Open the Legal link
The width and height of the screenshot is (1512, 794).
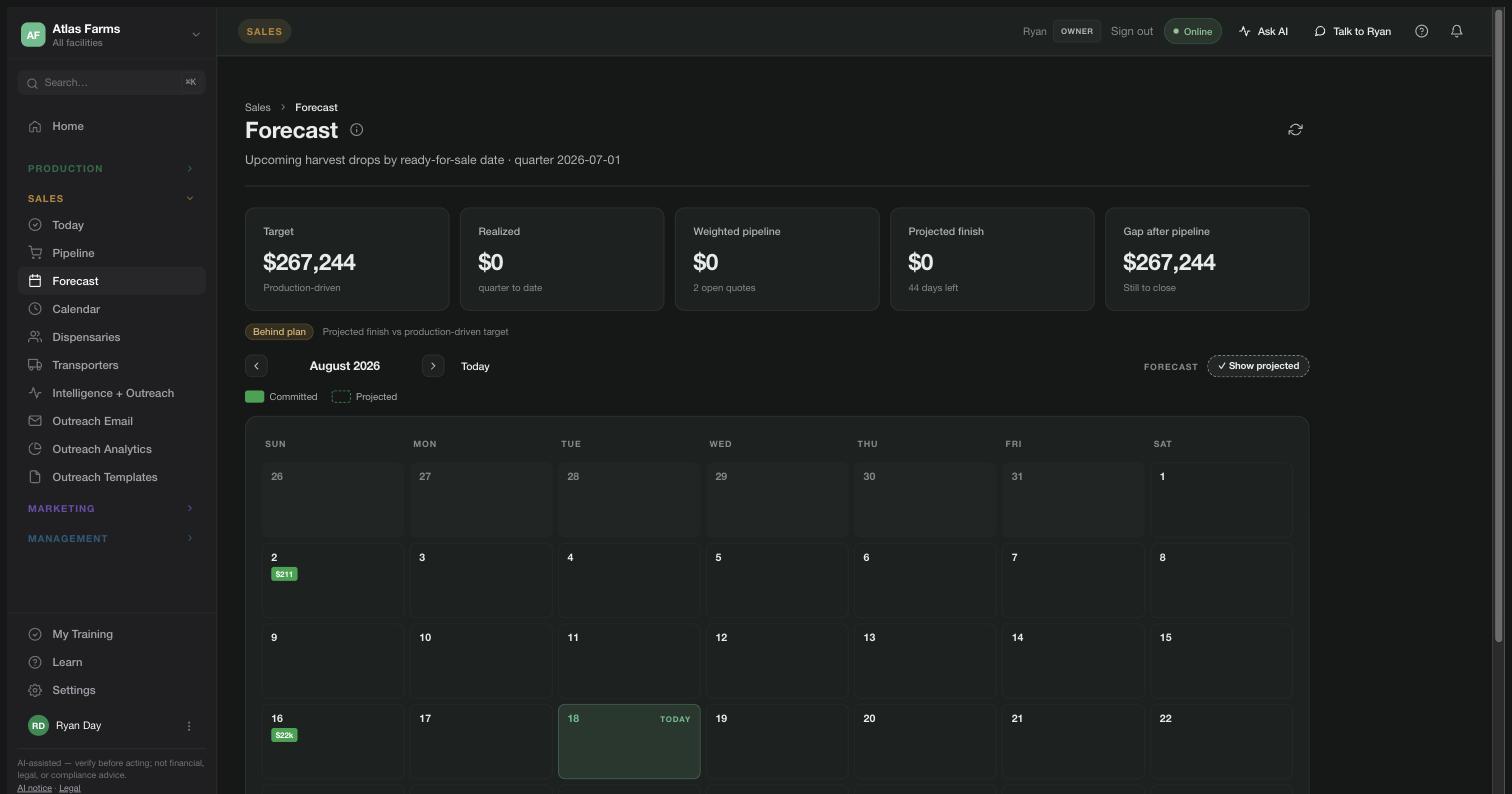(70, 788)
